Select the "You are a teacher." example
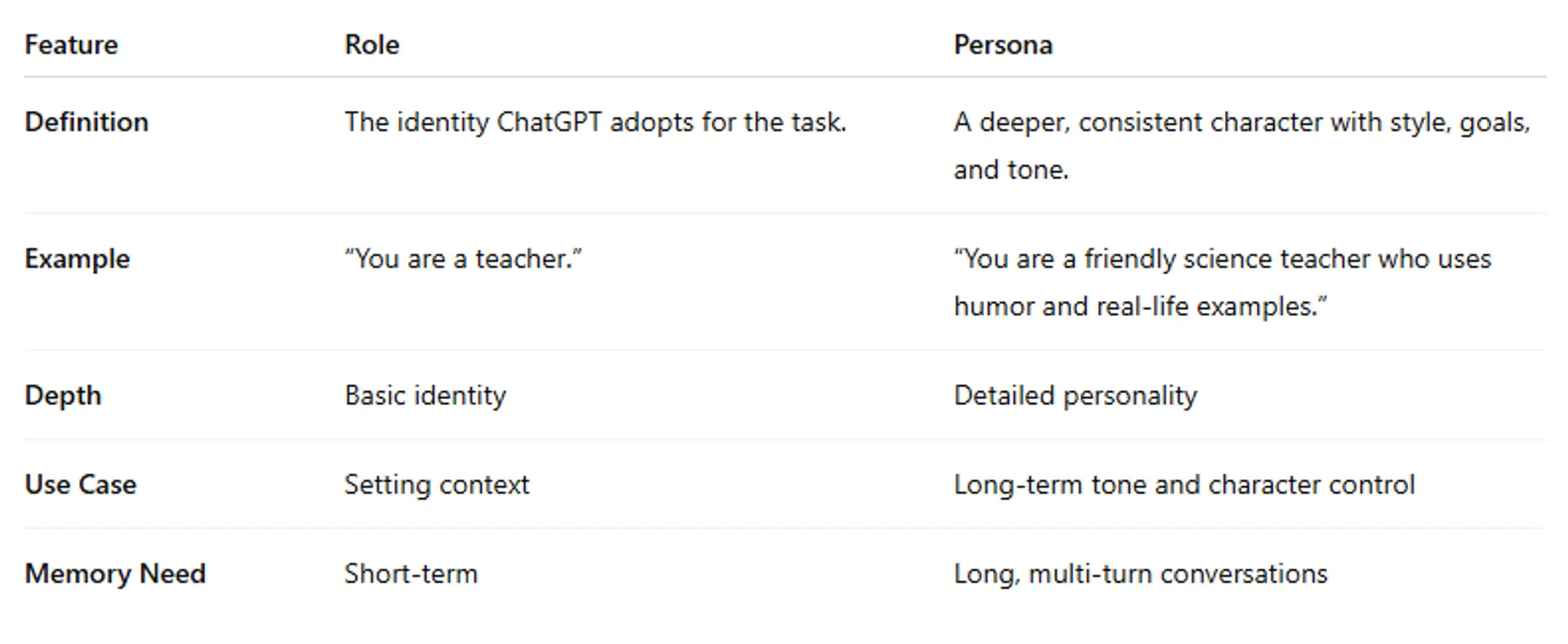The height and width of the screenshot is (644, 1568). (x=463, y=259)
